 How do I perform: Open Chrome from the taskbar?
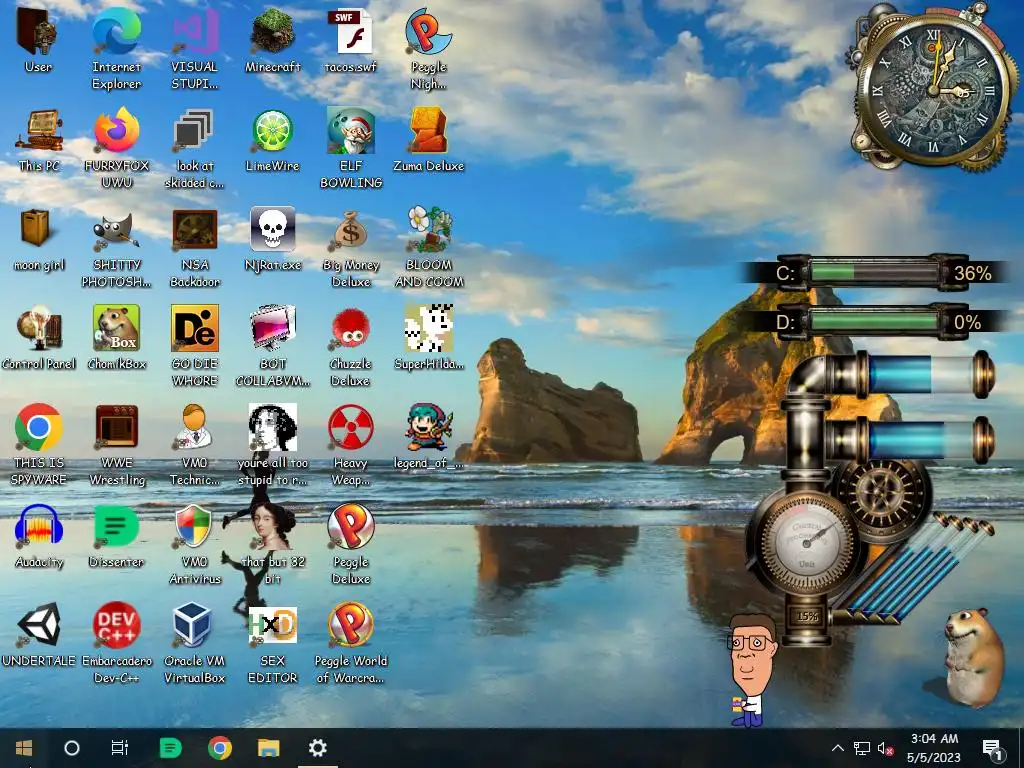(220, 748)
